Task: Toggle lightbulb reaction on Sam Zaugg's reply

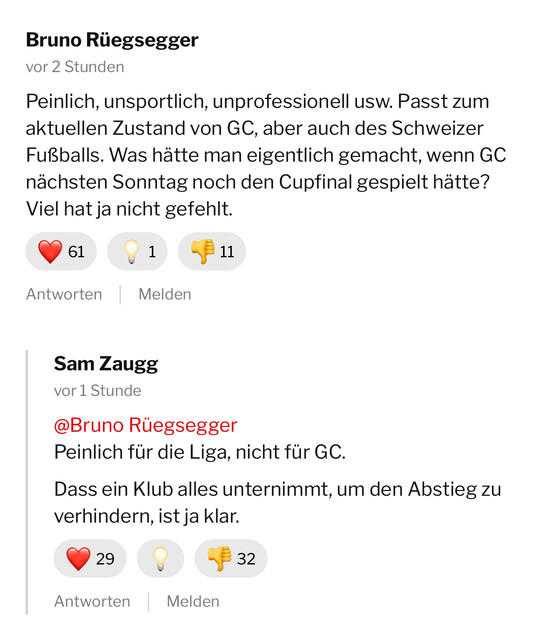Action: coord(160,558)
